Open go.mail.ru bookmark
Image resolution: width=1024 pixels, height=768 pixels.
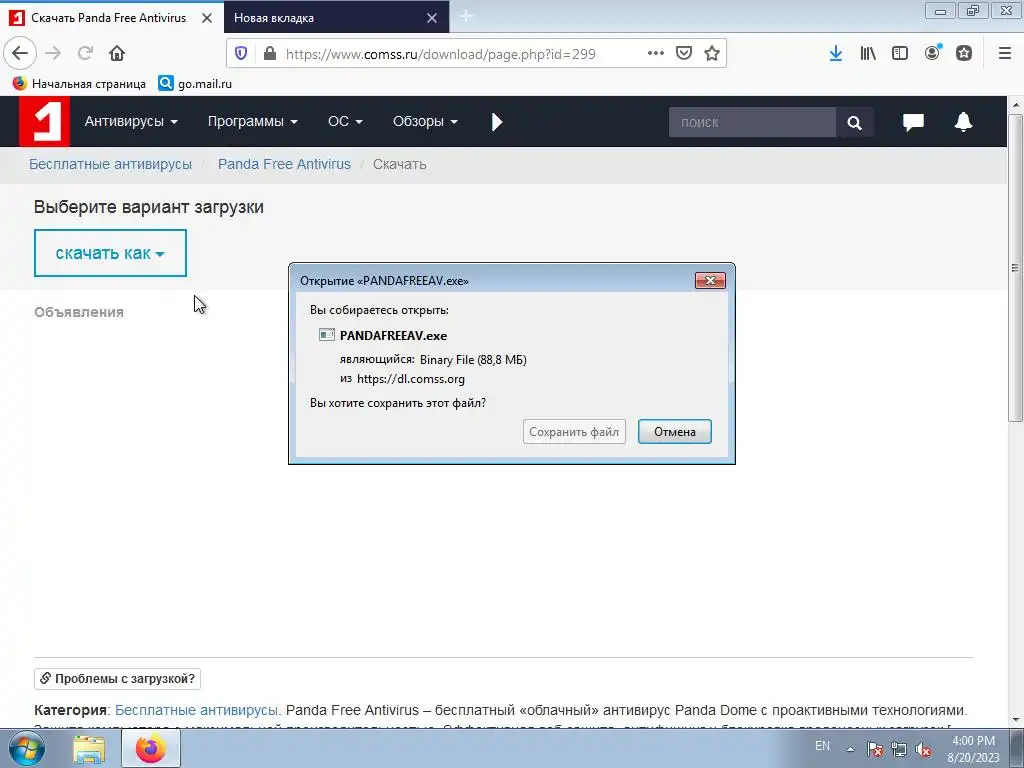click(195, 84)
